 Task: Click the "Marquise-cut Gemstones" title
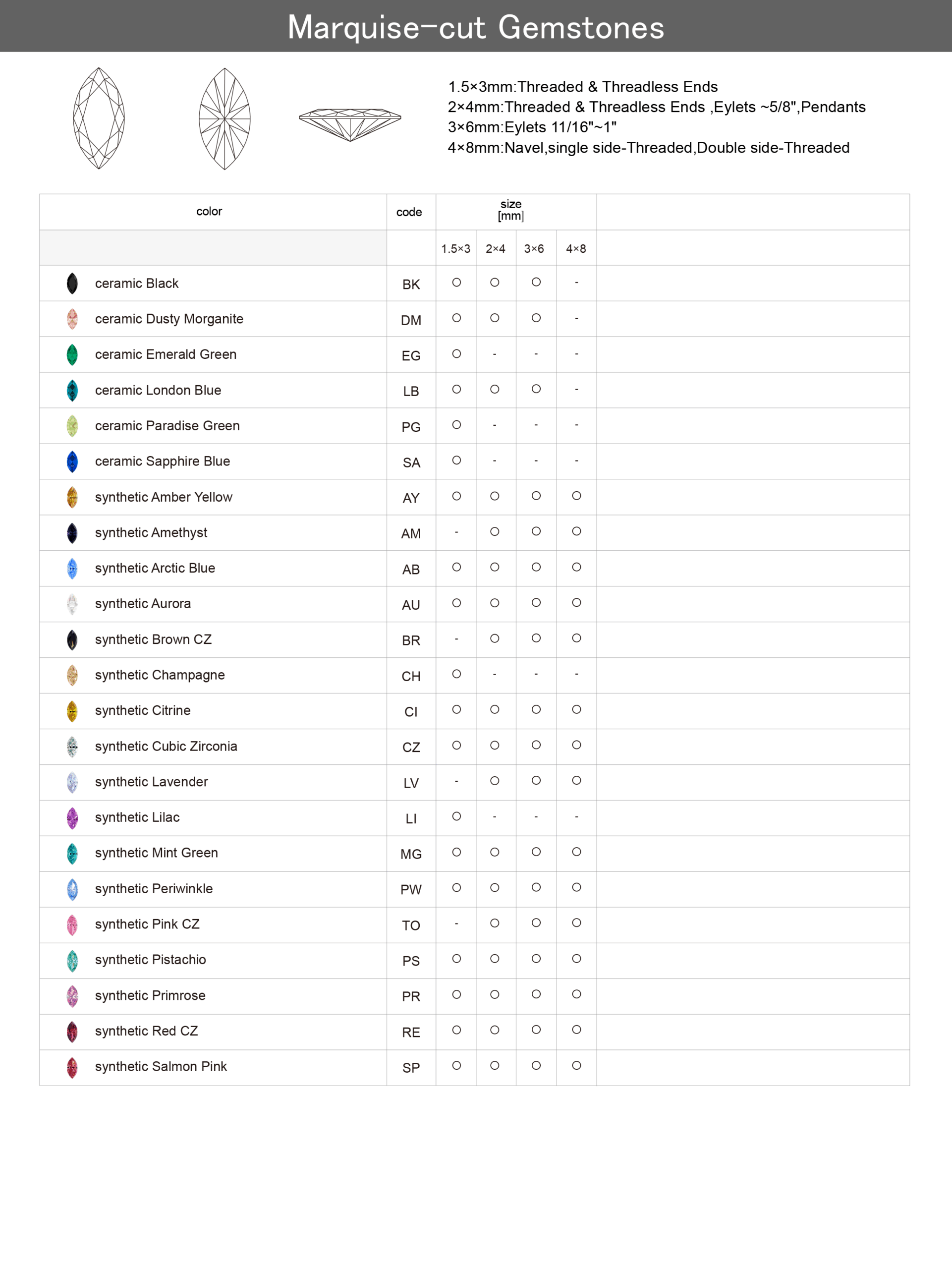pos(476,27)
